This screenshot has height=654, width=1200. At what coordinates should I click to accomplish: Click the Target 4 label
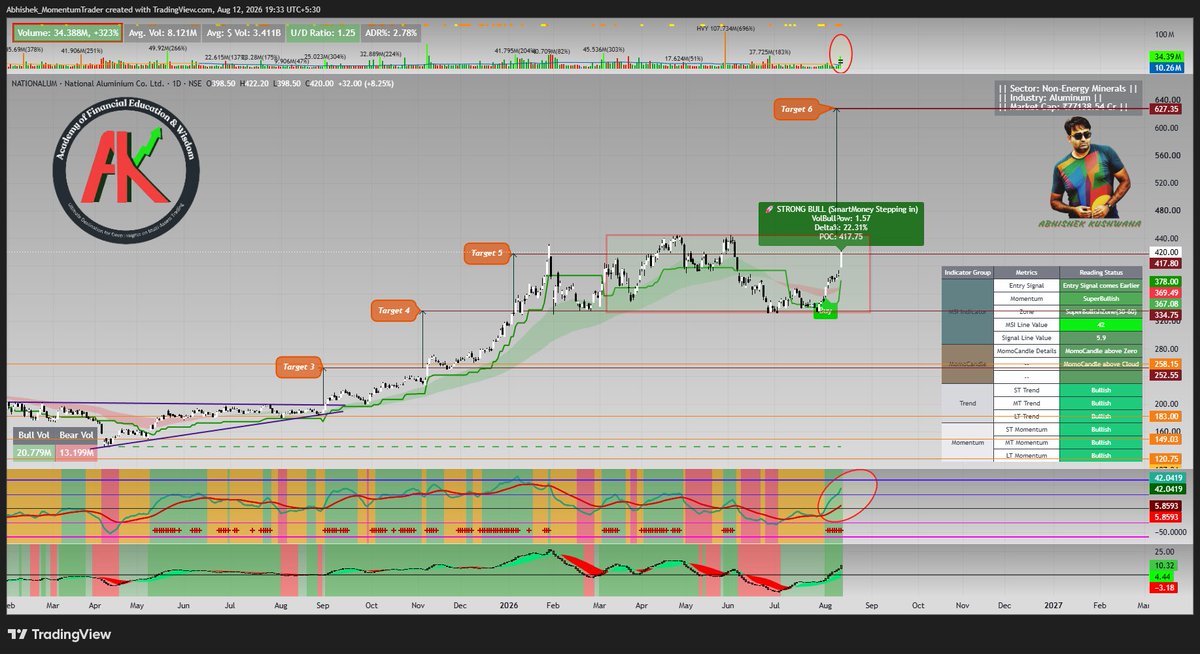click(x=394, y=311)
